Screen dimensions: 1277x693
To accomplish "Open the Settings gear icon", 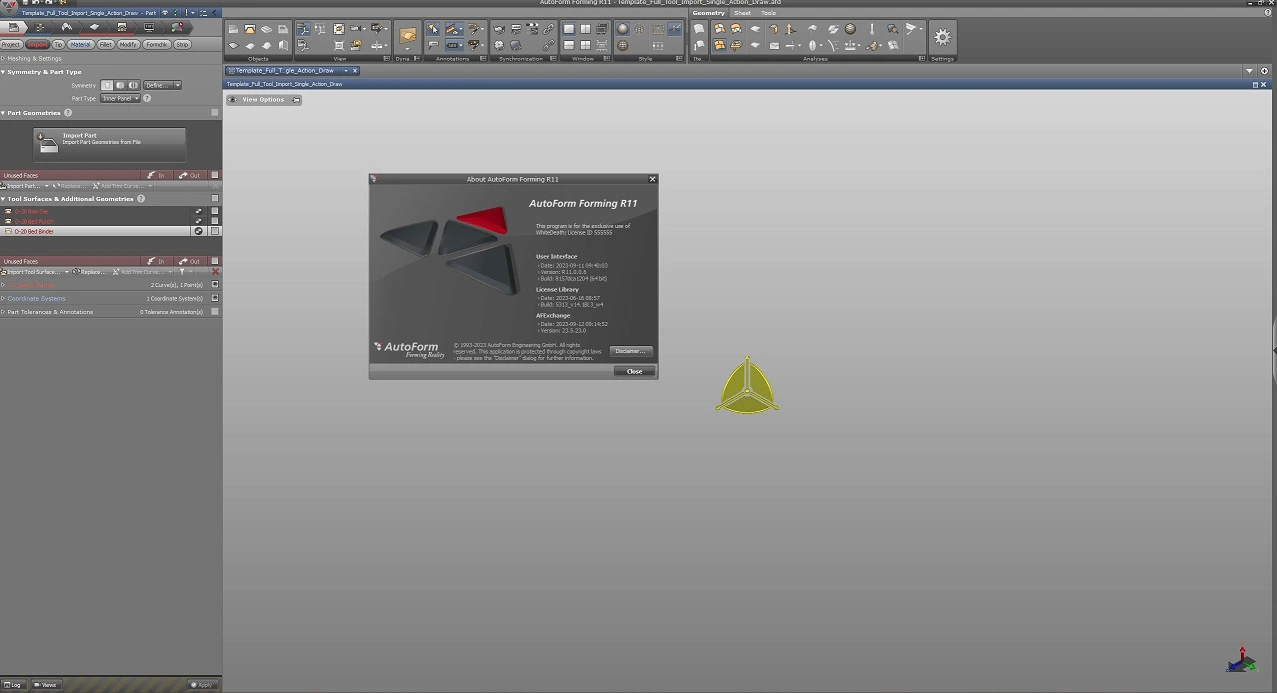I will [942, 37].
